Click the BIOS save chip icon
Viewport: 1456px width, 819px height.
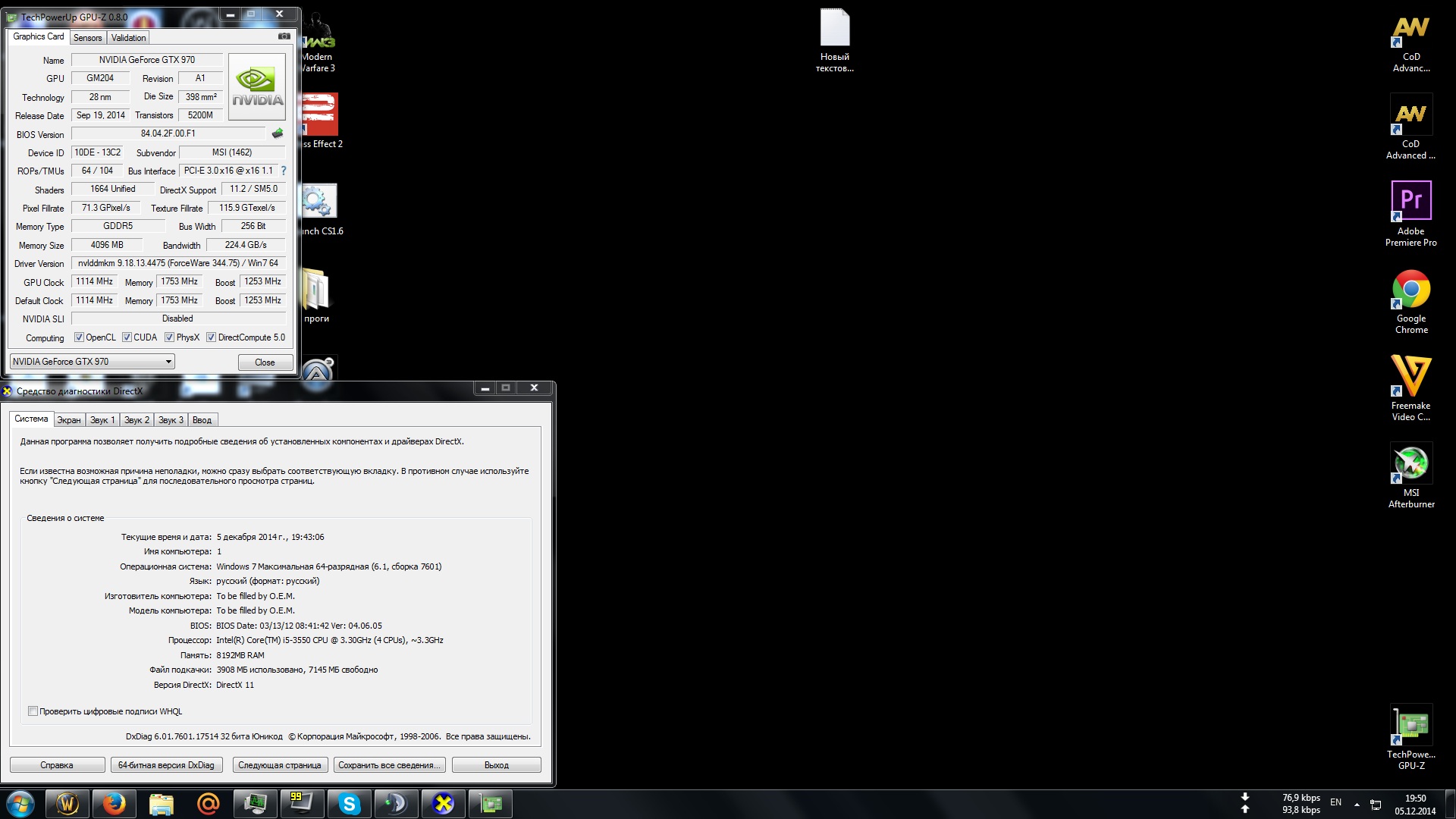click(x=278, y=133)
